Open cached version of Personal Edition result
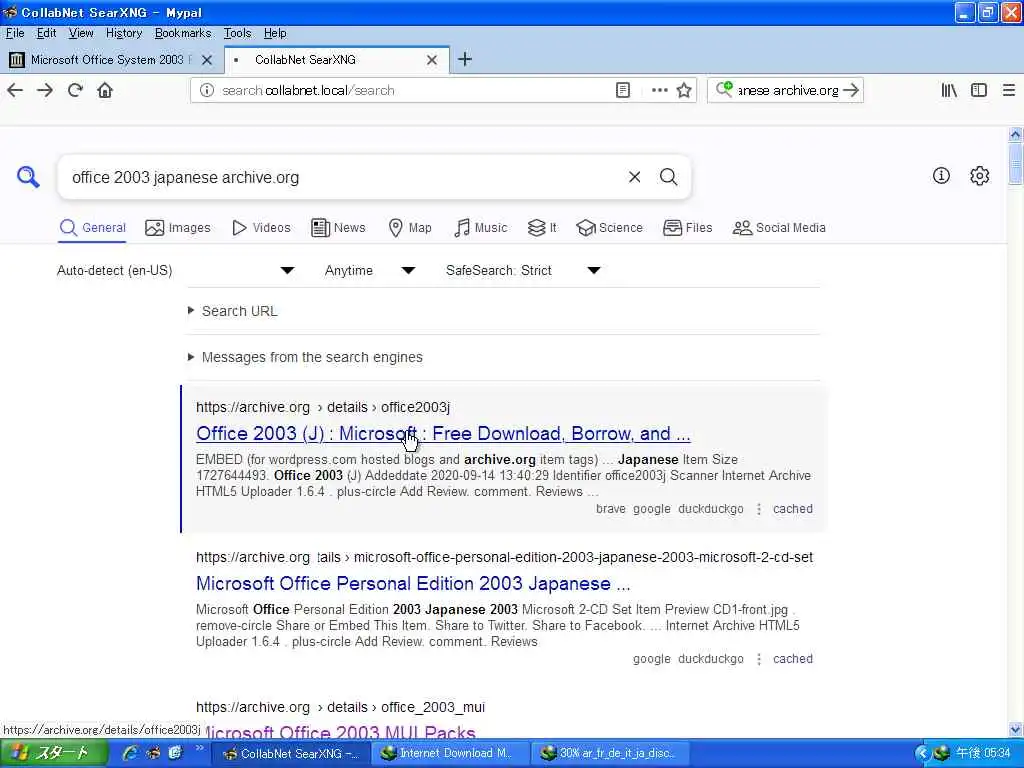Screen dimensions: 1024x768 (792, 659)
